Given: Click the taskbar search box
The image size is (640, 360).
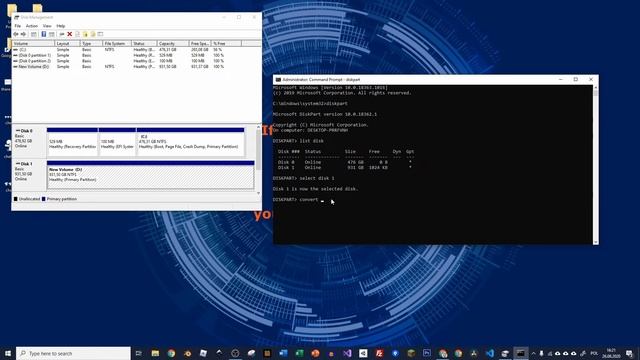Looking at the screenshot, I should point(73,353).
